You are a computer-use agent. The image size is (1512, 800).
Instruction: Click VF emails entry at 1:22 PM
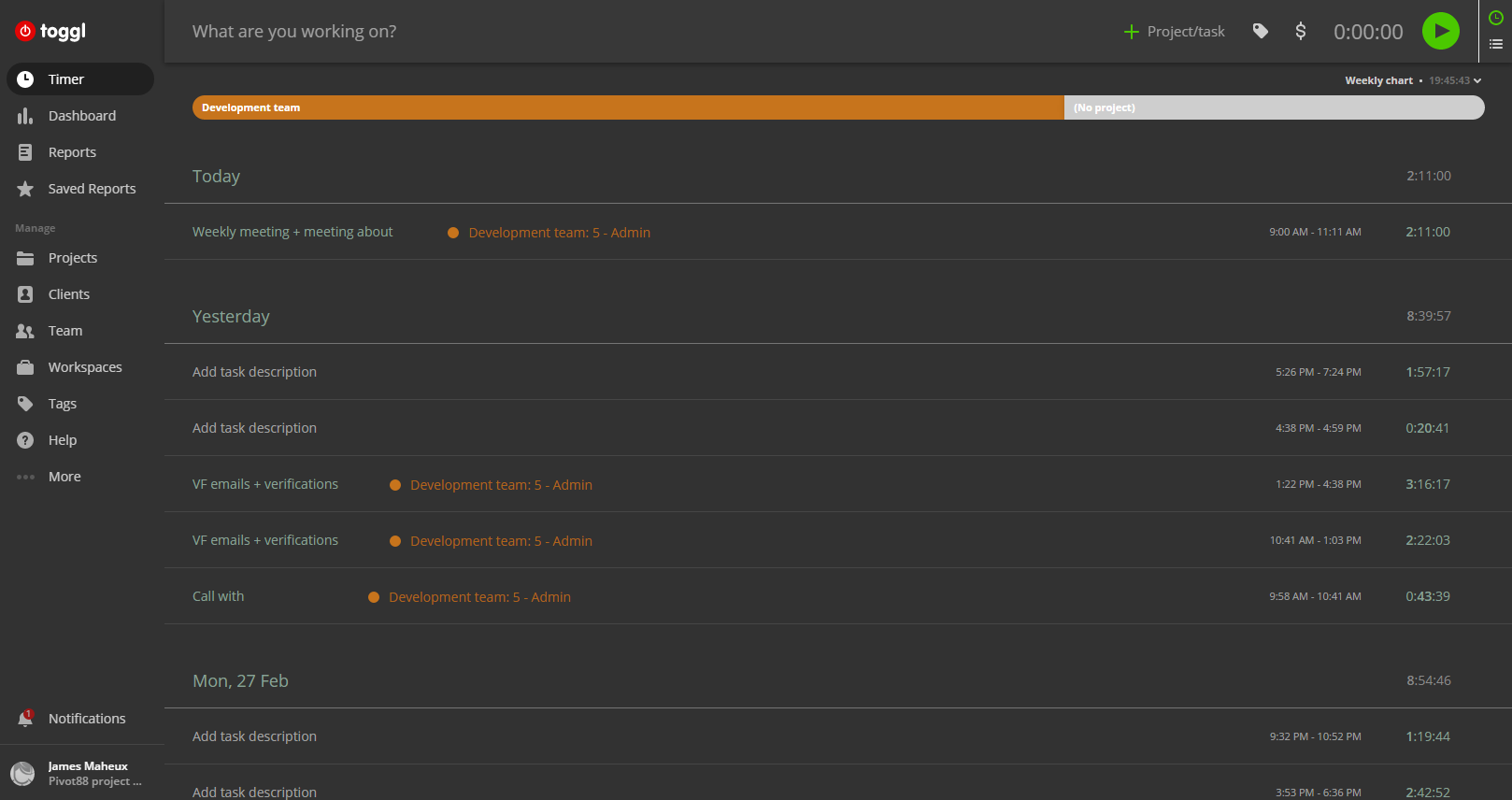click(x=265, y=484)
